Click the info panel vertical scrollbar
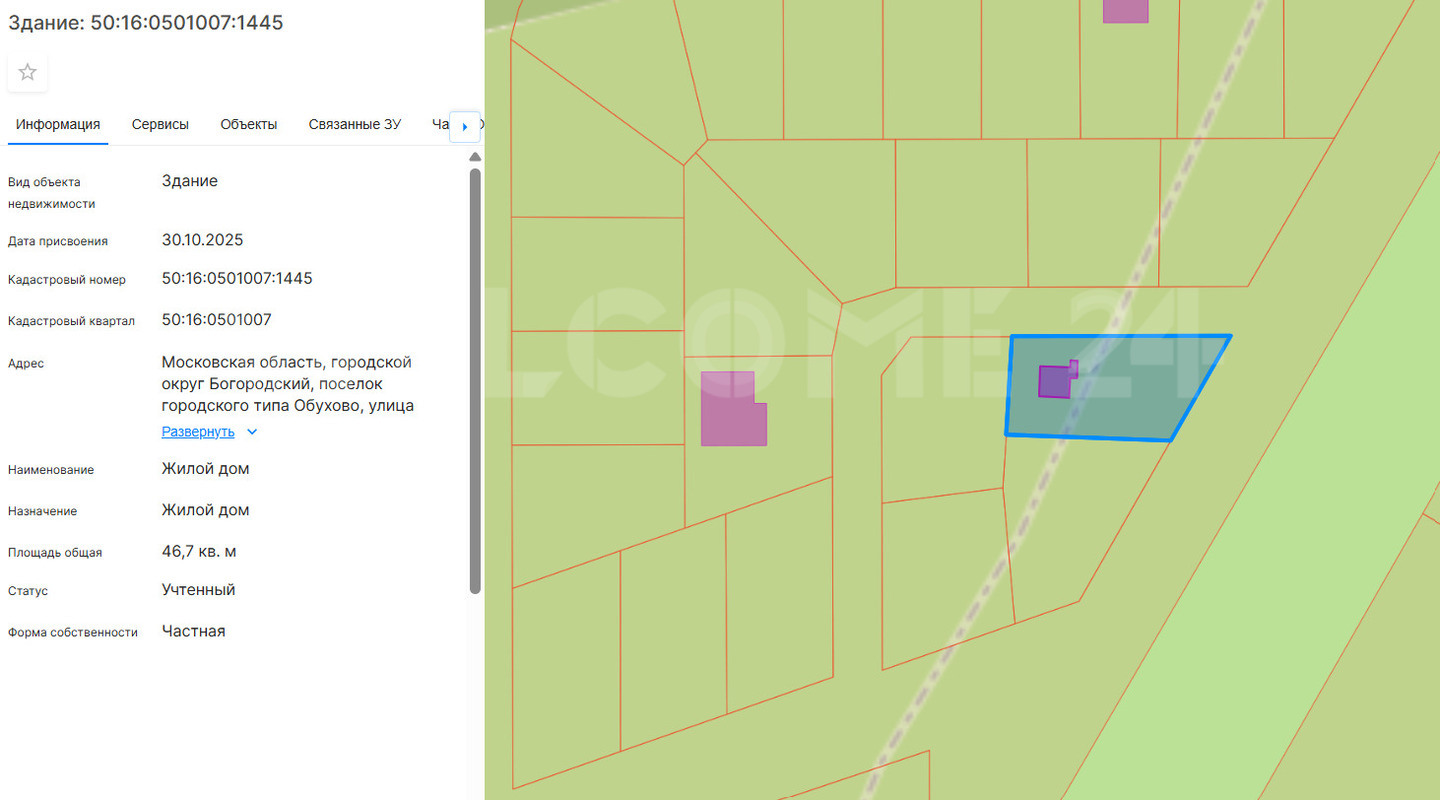This screenshot has width=1440, height=800. [x=475, y=380]
